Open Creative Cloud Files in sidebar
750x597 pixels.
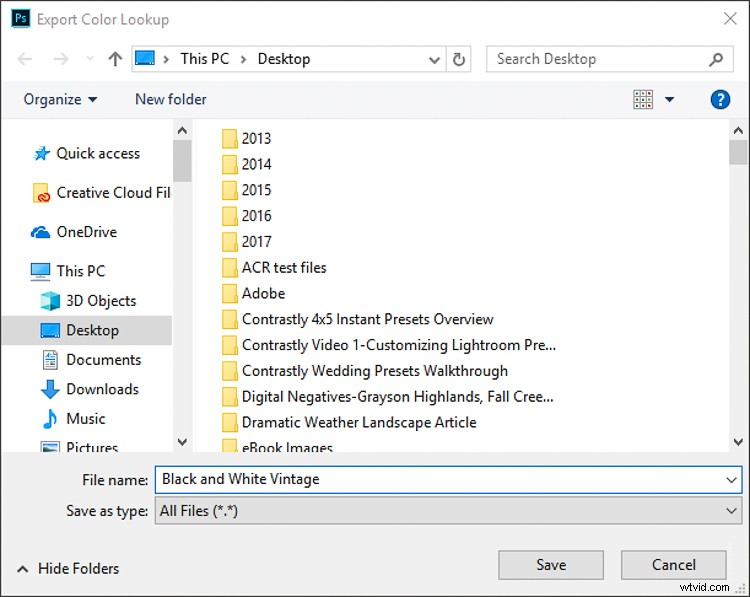pos(112,193)
